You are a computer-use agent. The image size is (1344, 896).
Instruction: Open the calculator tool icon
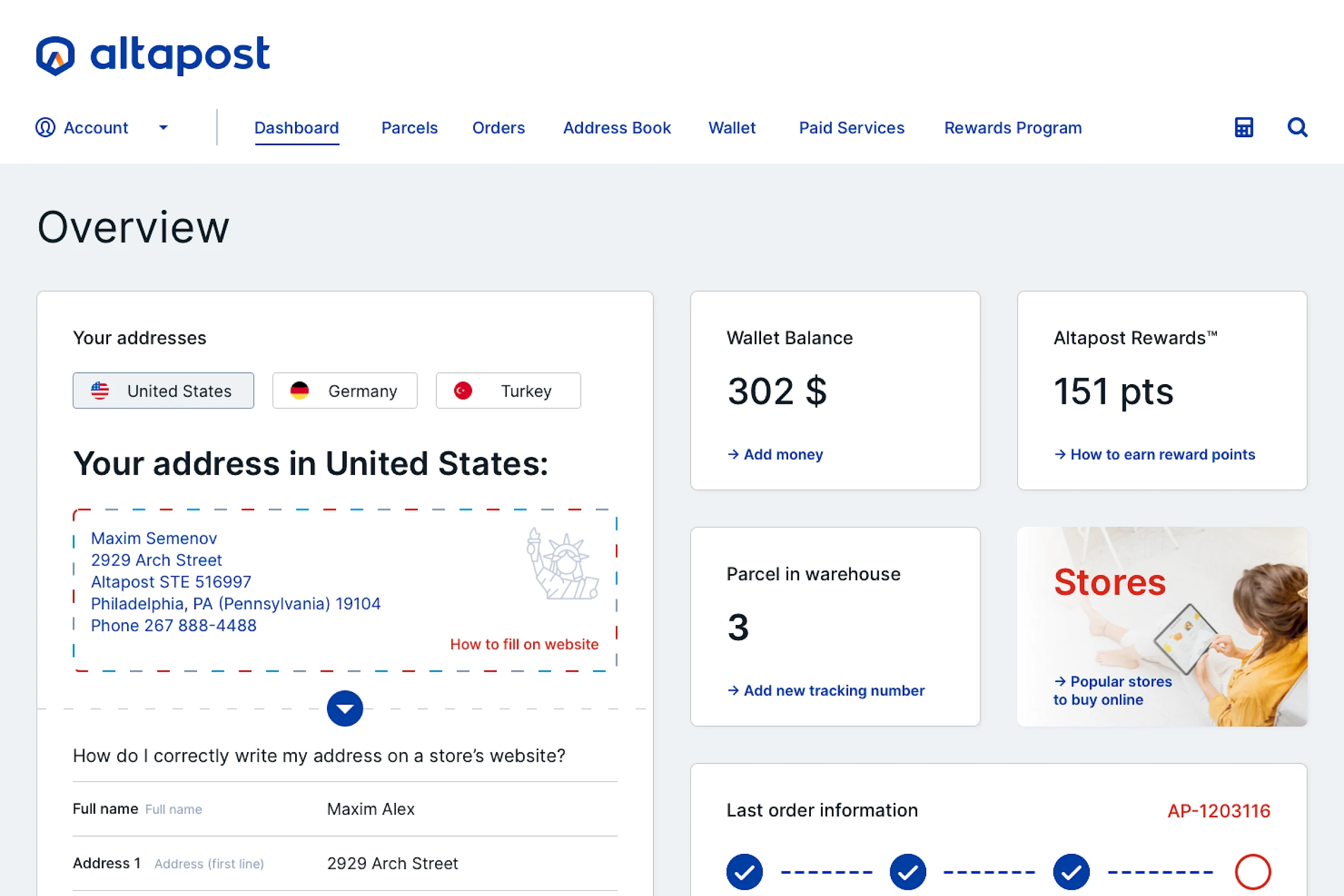[x=1243, y=128]
